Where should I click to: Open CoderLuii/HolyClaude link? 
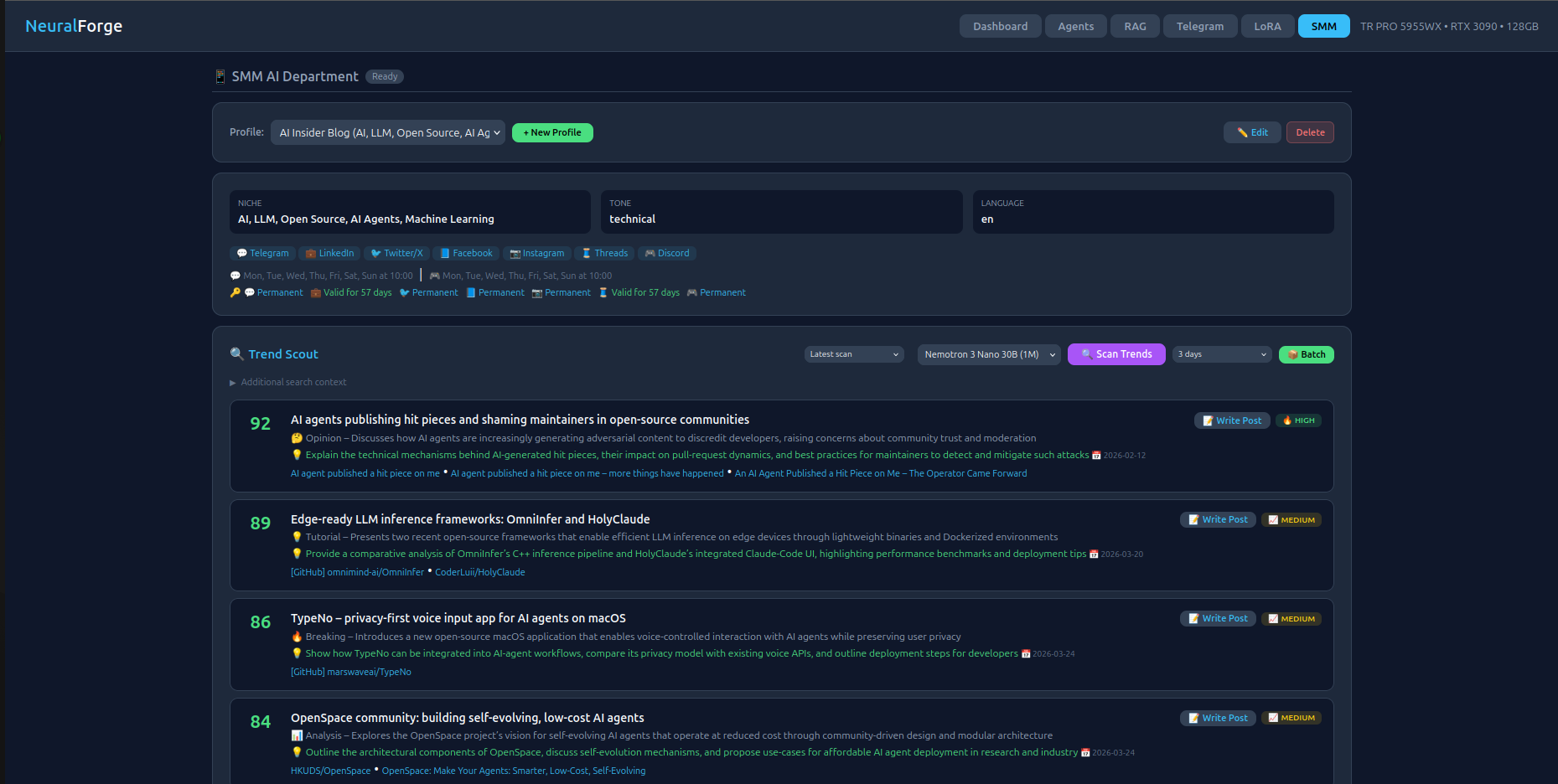click(480, 572)
